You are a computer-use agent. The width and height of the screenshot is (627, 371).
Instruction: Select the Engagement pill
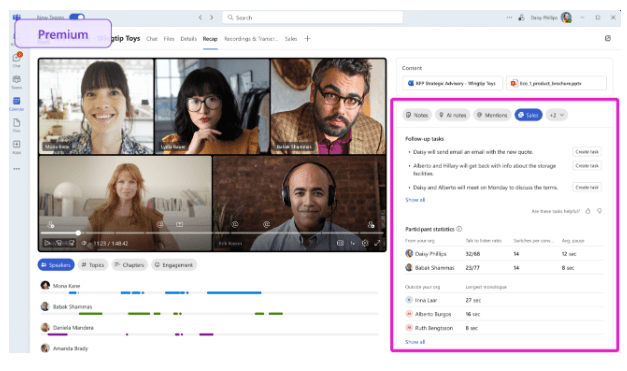pyautogui.click(x=174, y=265)
